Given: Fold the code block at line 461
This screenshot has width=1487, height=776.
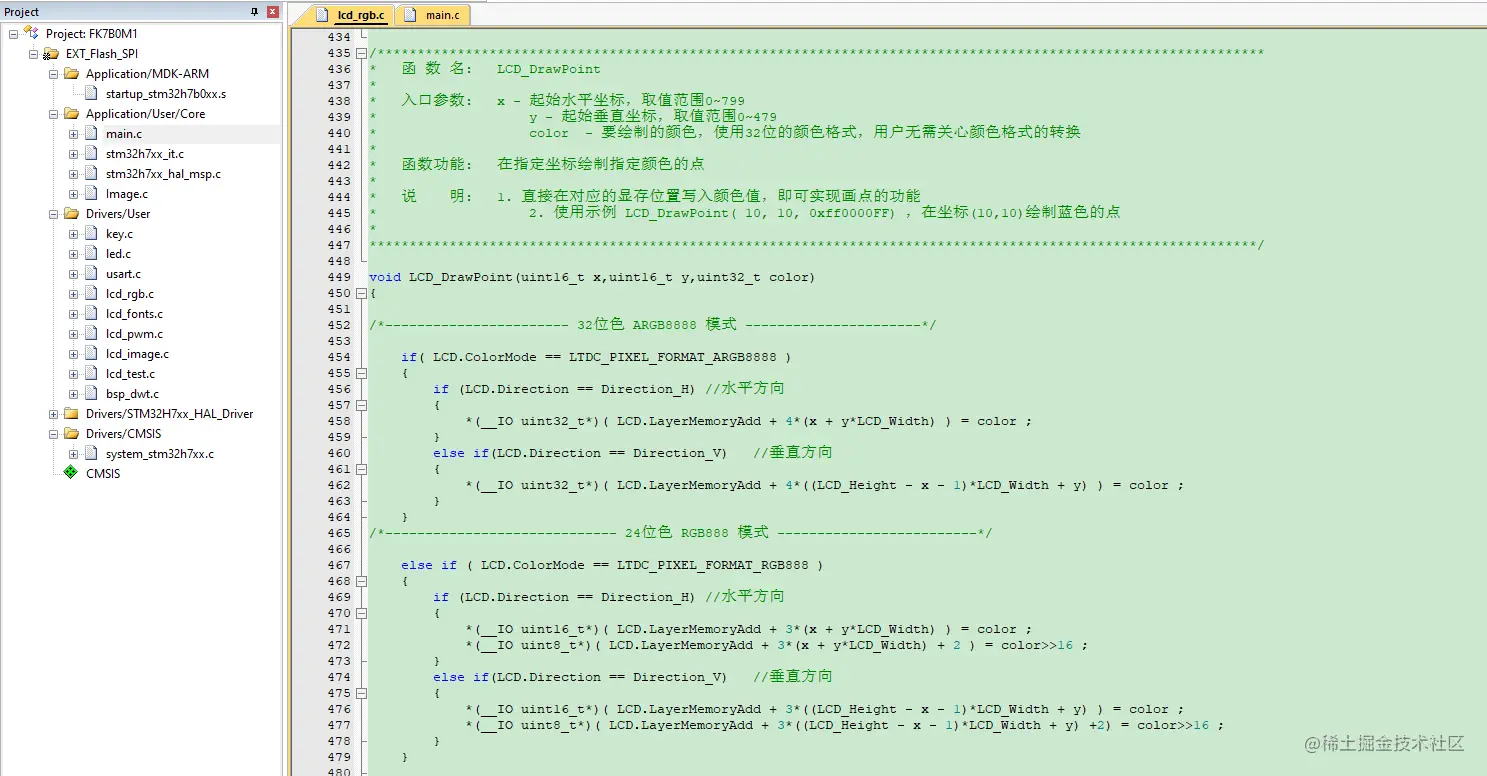Looking at the screenshot, I should click(361, 469).
